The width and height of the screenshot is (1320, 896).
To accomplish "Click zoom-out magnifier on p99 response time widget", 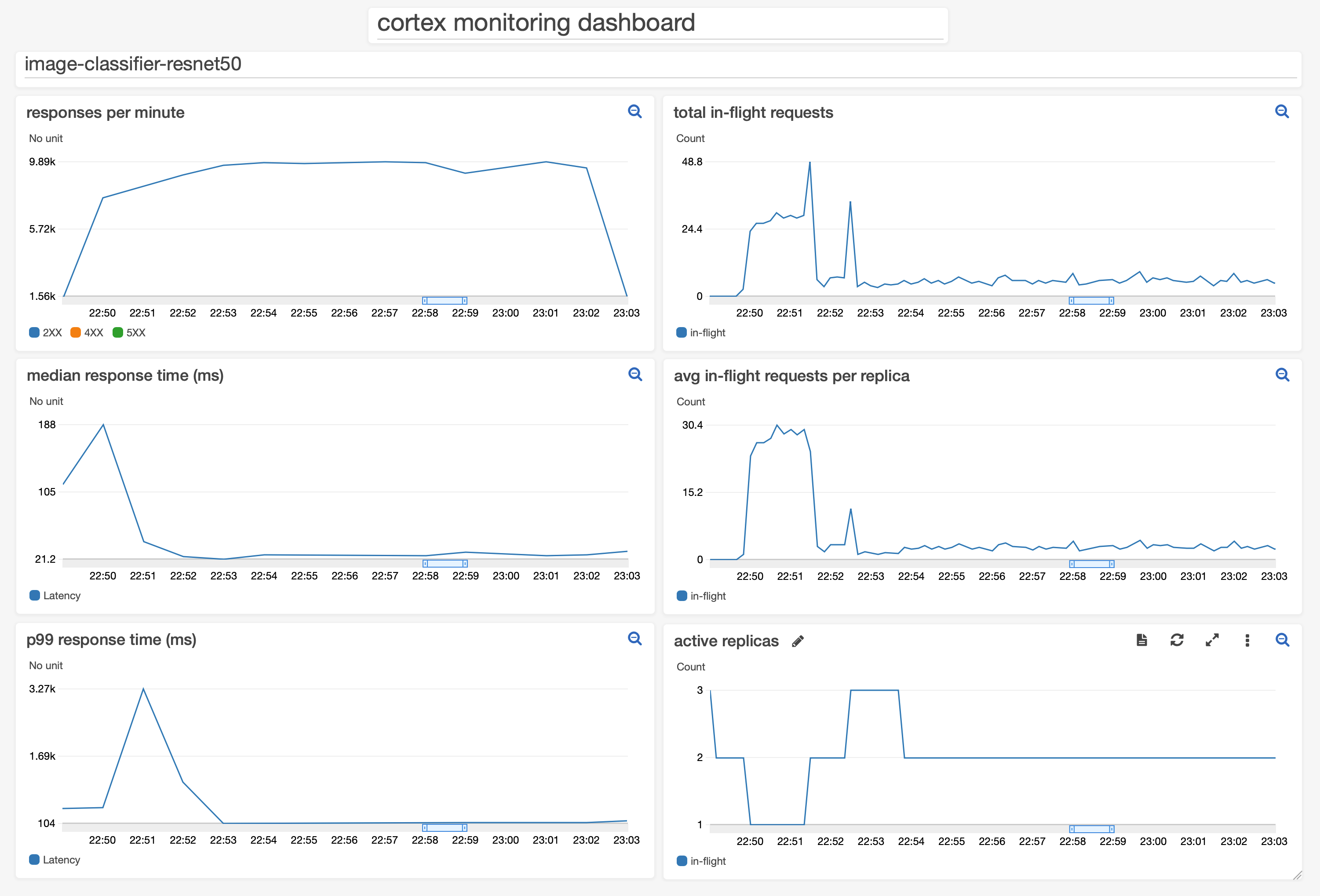I will click(x=634, y=639).
